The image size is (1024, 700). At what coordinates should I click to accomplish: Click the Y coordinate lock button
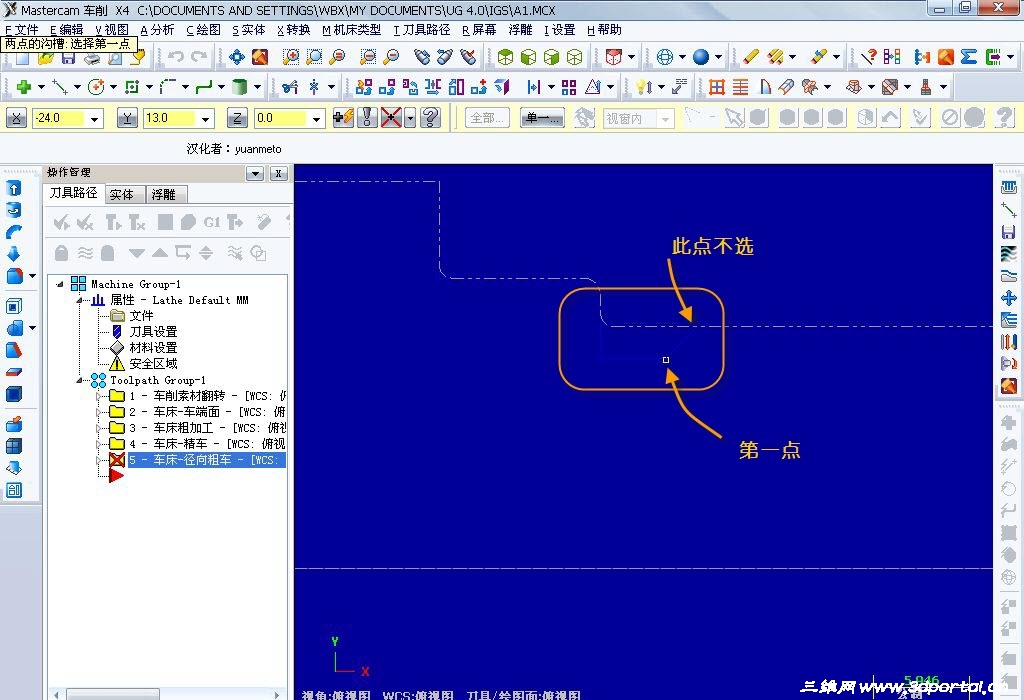click(127, 118)
